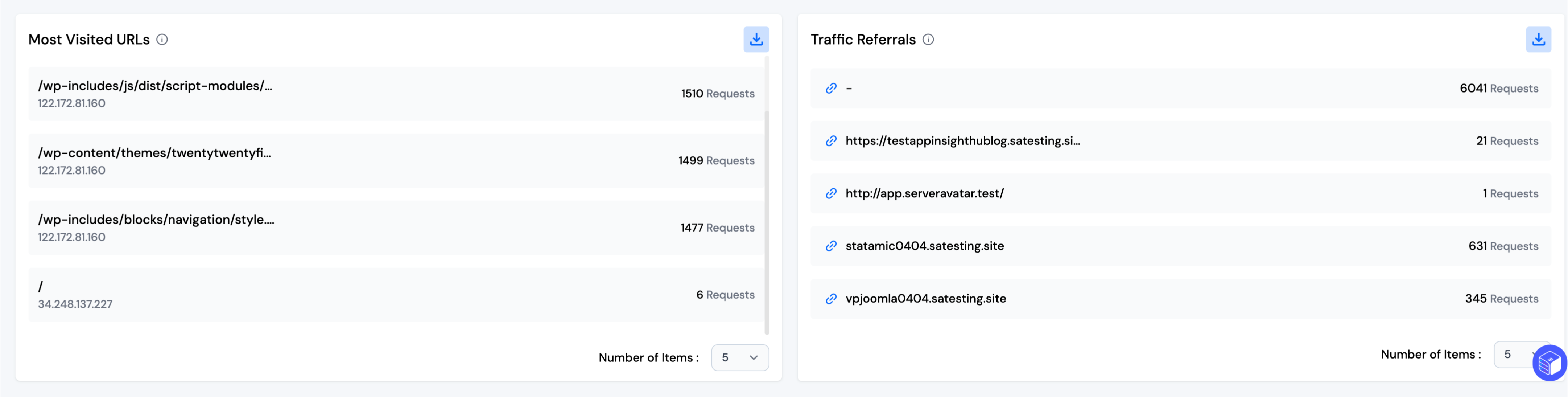Open Number of Items dropdown for URLs

click(739, 357)
